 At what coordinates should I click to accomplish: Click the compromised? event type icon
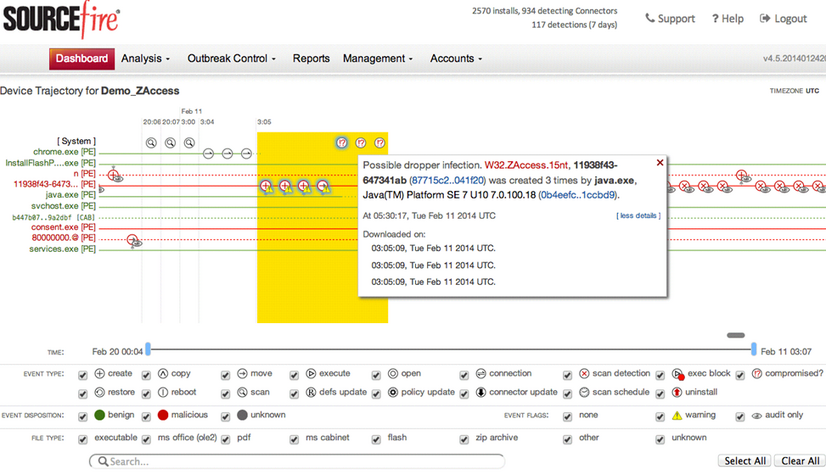click(757, 373)
